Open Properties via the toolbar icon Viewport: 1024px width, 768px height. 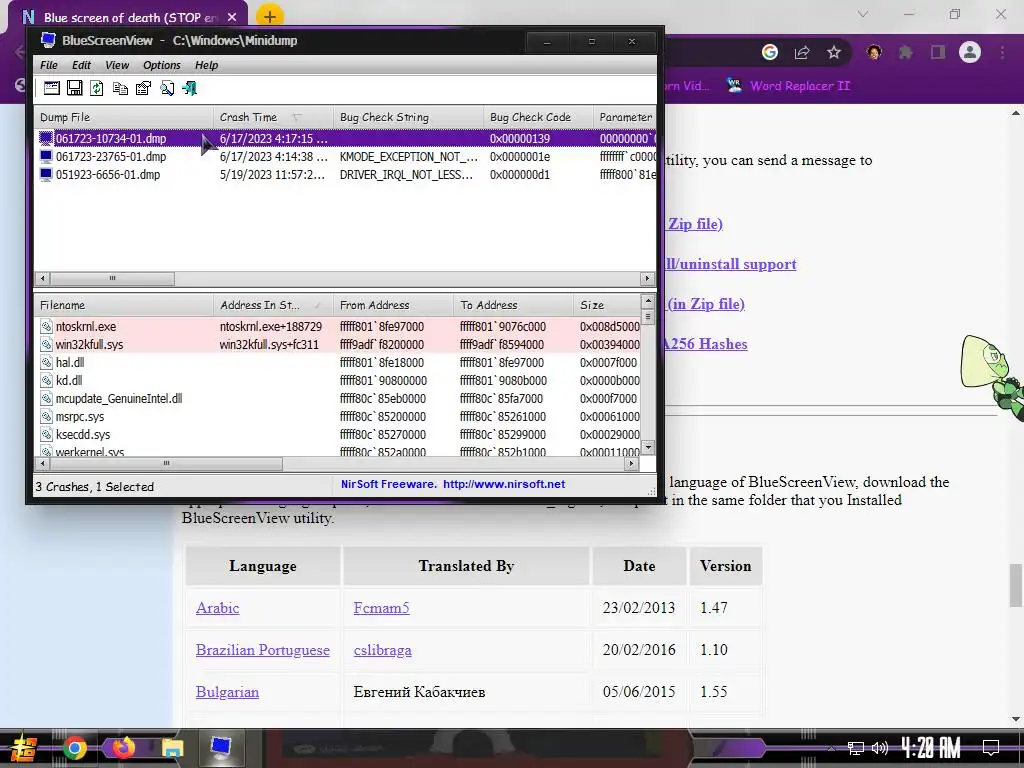(143, 88)
